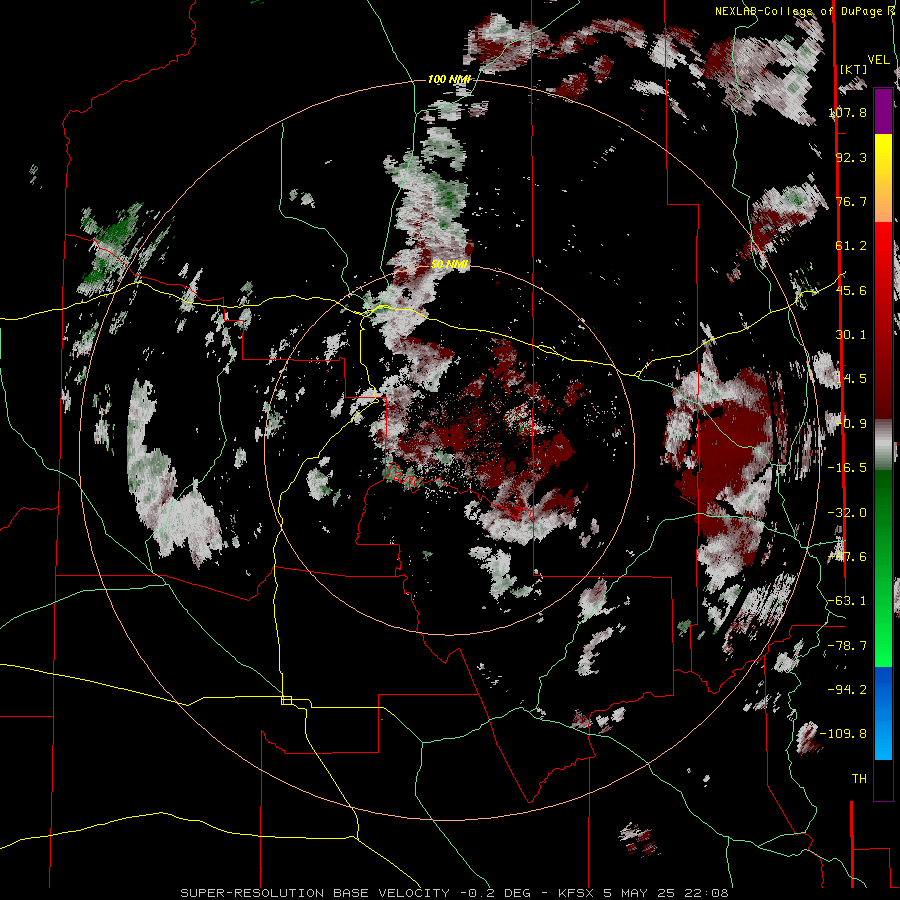Click the purple segment of the velocity color bar
Viewport: 900px width, 900px height.
coord(883,111)
